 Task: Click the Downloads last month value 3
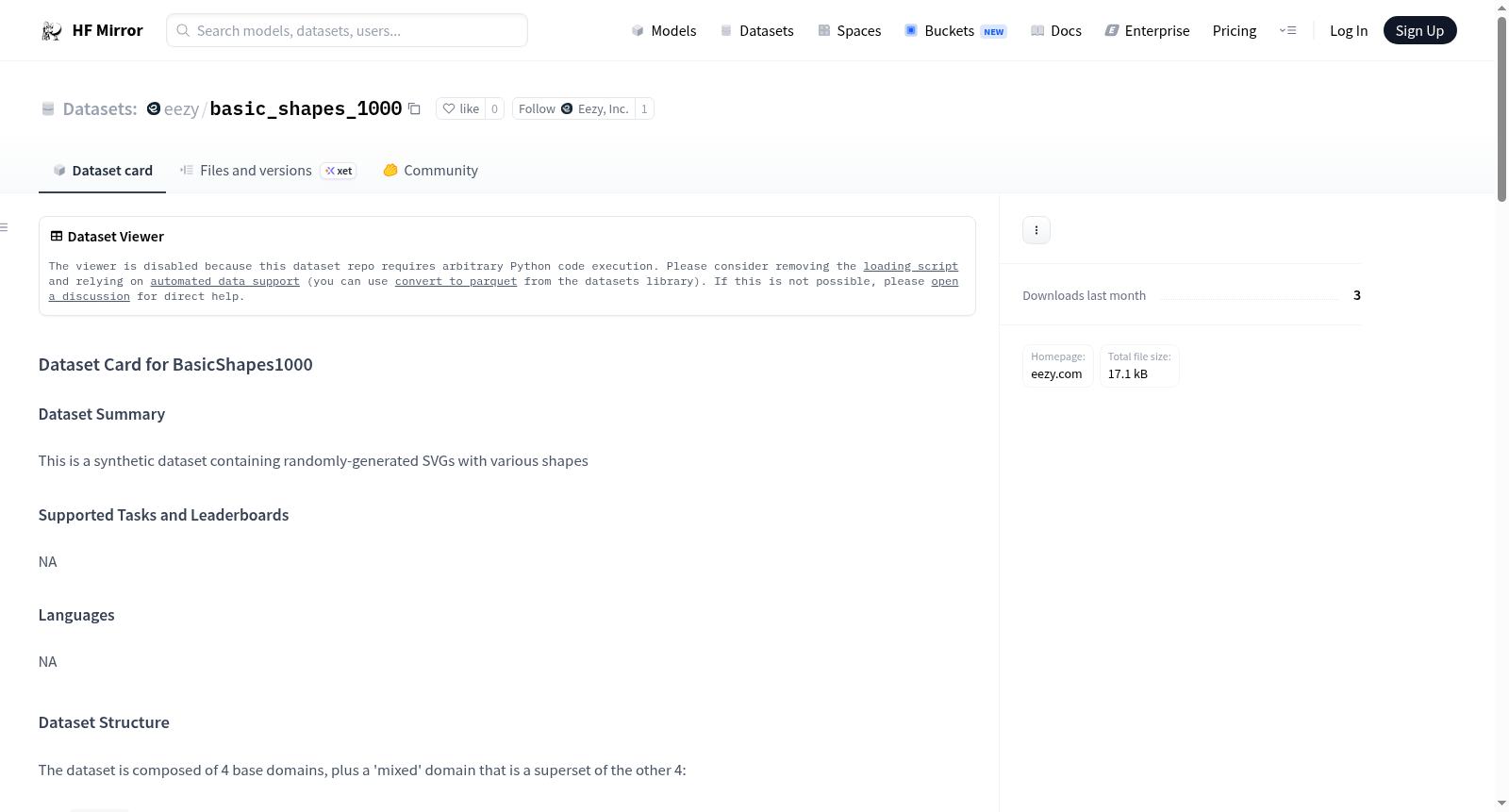coord(1357,295)
